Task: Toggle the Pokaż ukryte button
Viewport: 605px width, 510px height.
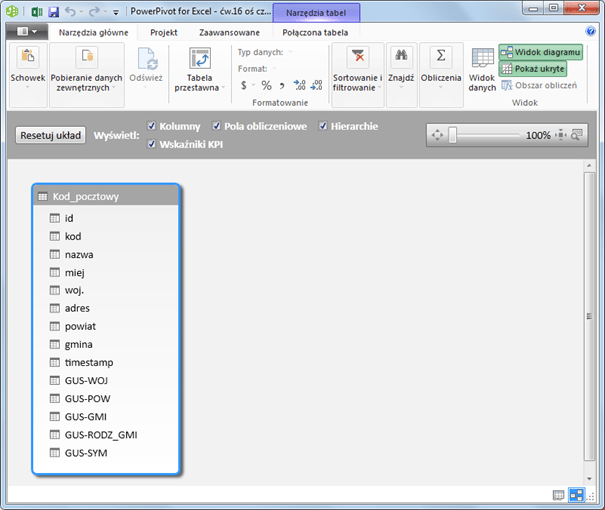Action: click(x=533, y=69)
